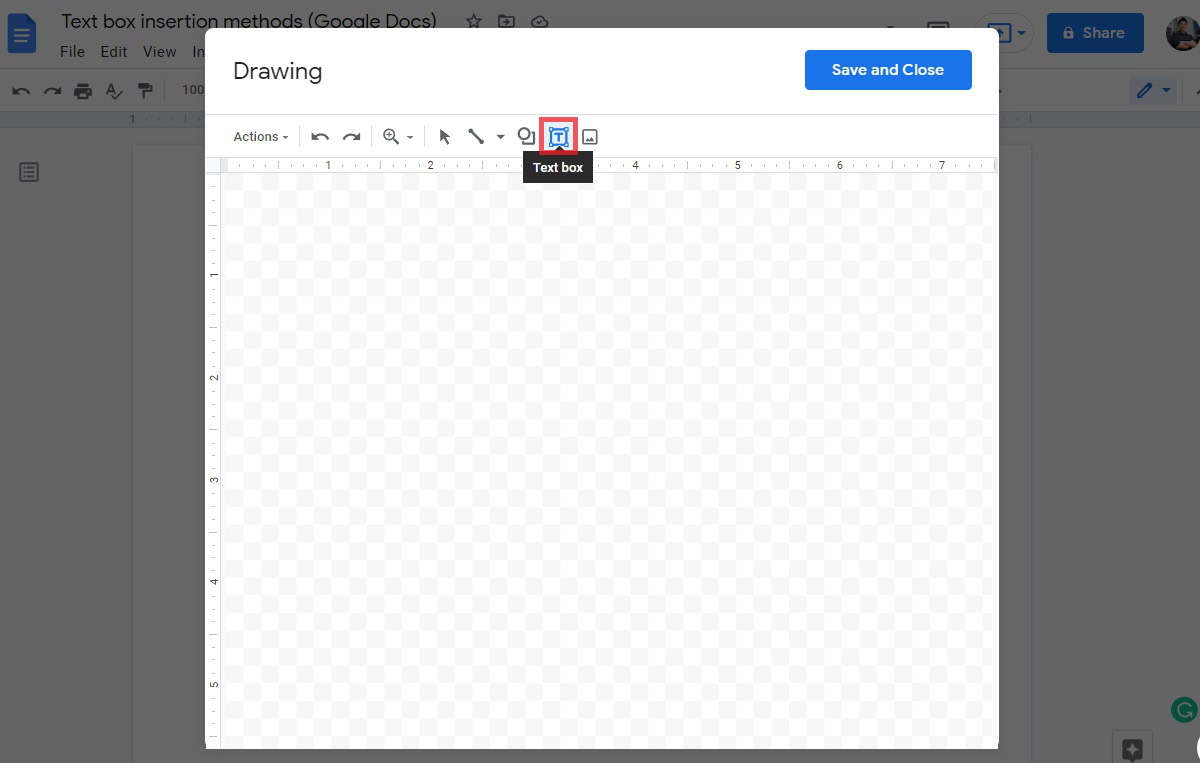Screen dimensions: 1200x763
Task: Click the Move to folder icon
Action: 507,22
